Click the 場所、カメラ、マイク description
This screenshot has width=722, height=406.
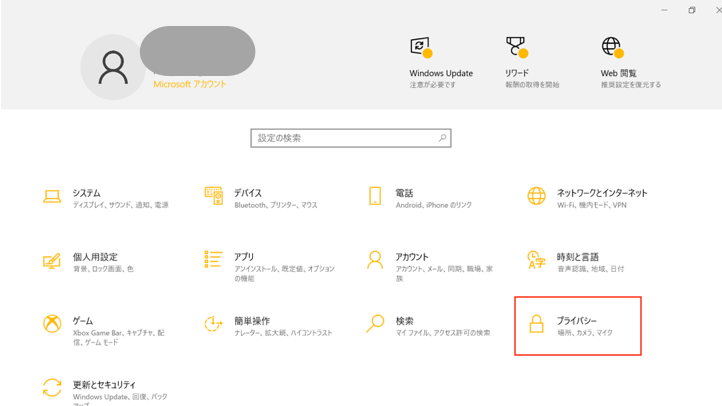coord(585,332)
